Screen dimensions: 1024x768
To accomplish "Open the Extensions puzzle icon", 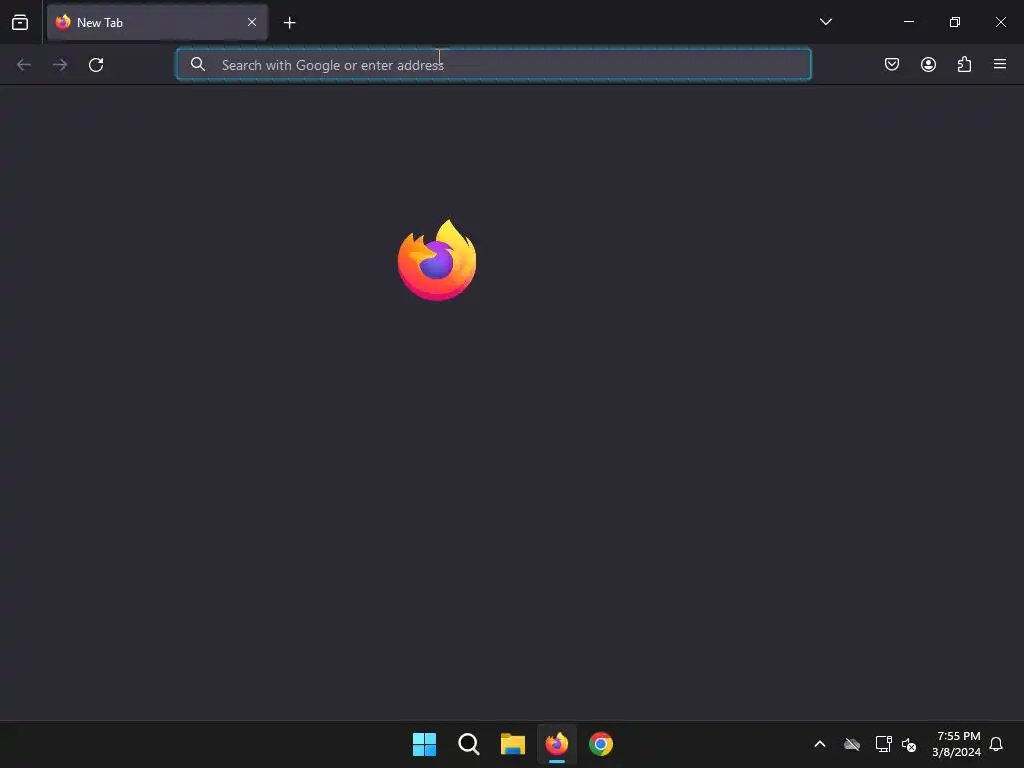I will pos(964,64).
